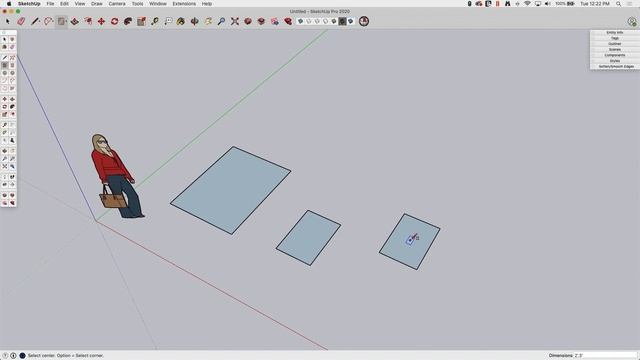Open 3D Warehouse from top toolbar

[x=248, y=21]
